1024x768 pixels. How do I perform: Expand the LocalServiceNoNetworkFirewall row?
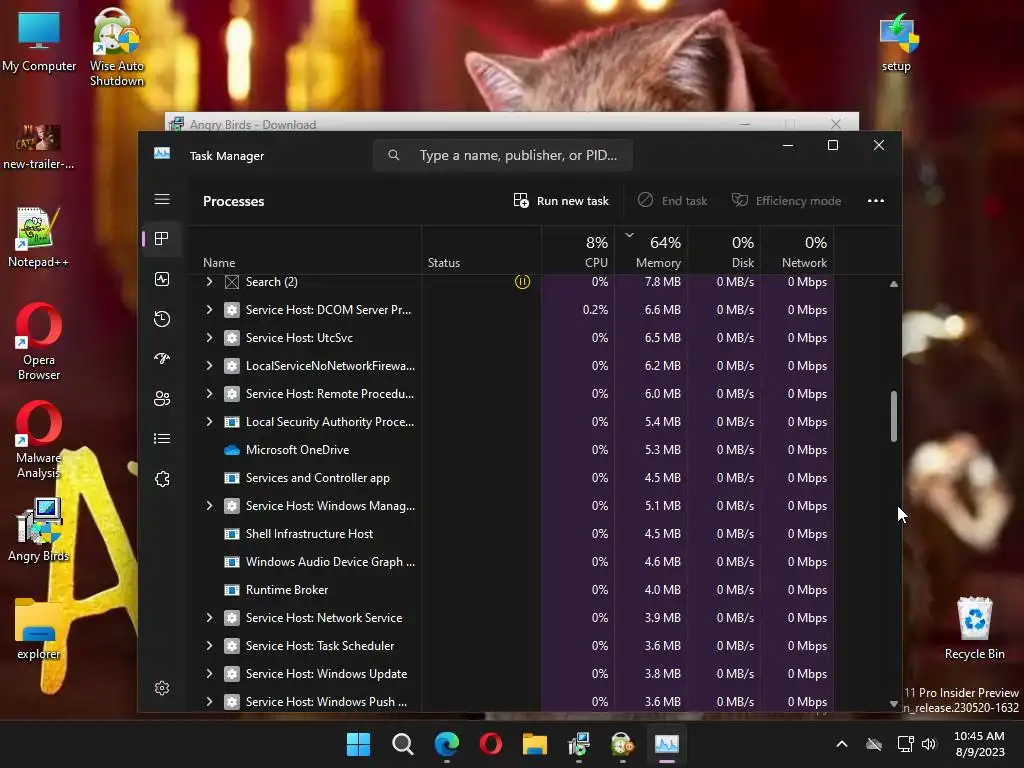pos(209,366)
